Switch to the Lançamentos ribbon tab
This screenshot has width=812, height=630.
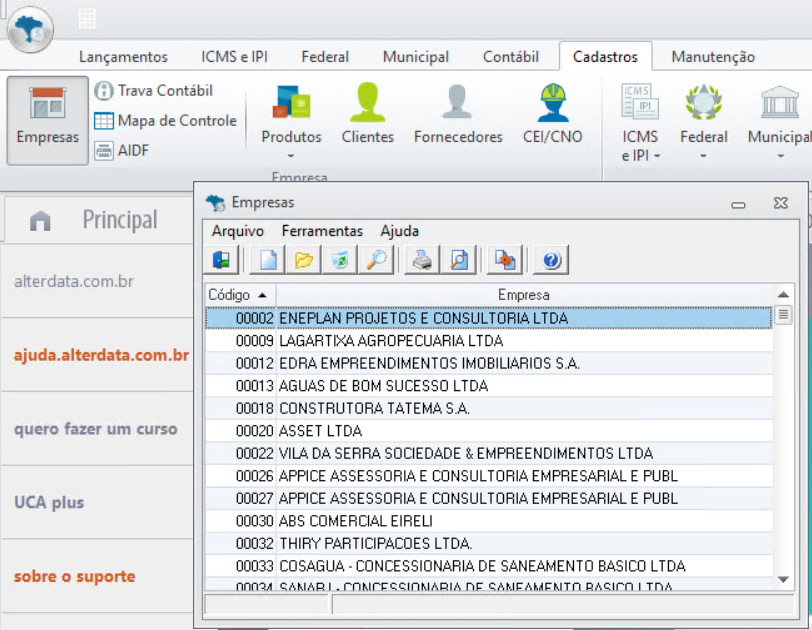pyautogui.click(x=123, y=57)
